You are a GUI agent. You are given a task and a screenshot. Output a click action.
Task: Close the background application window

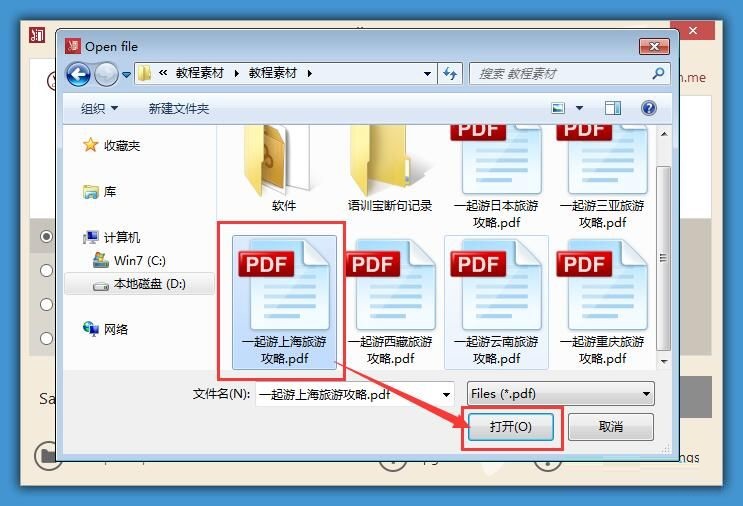point(693,31)
